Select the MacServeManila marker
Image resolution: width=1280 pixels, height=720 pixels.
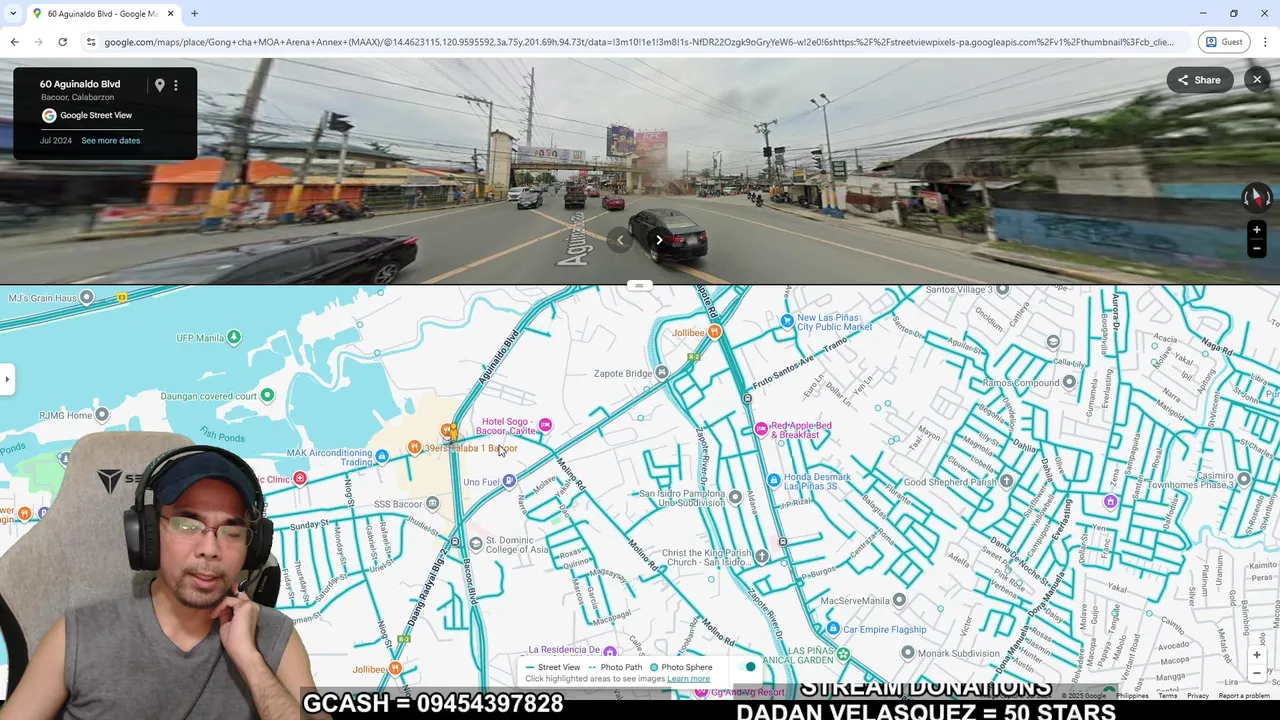pos(899,600)
